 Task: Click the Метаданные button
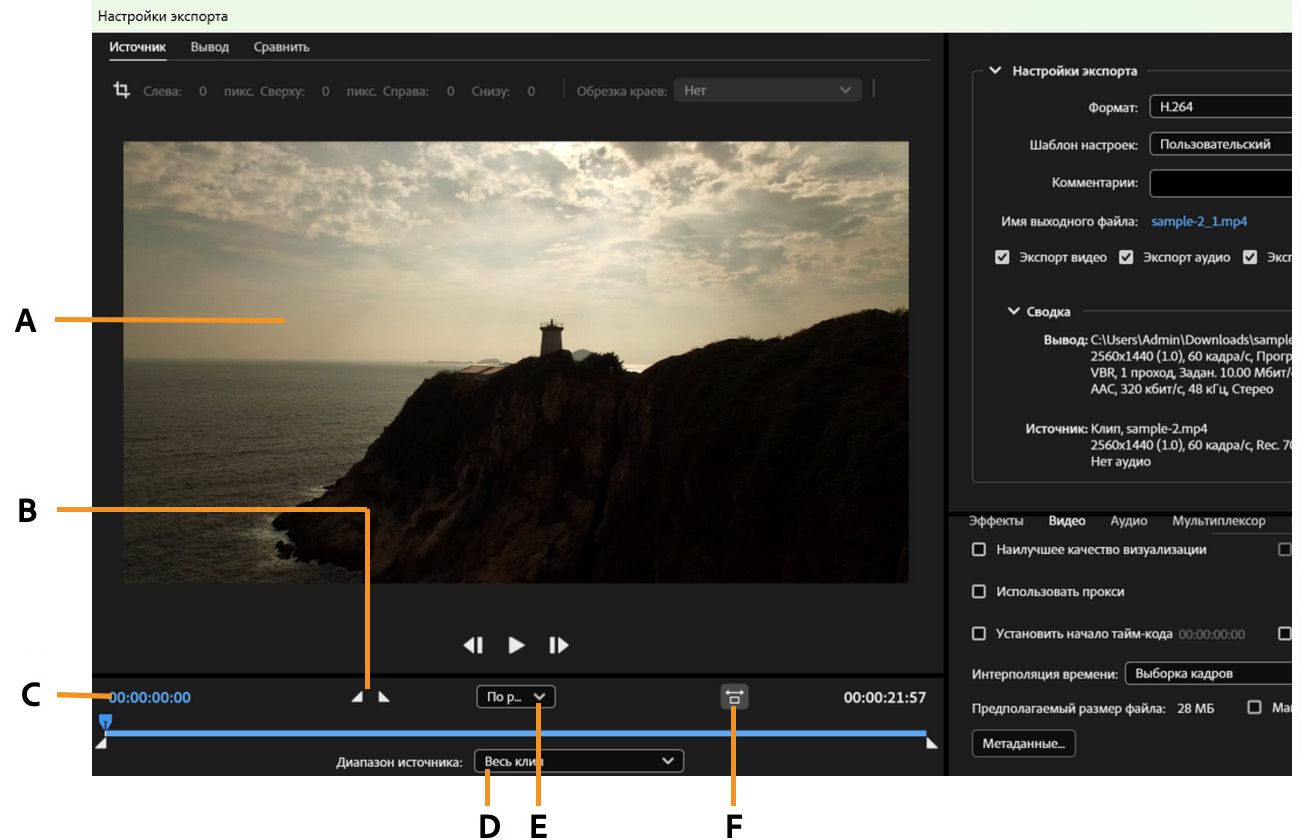click(x=1023, y=744)
